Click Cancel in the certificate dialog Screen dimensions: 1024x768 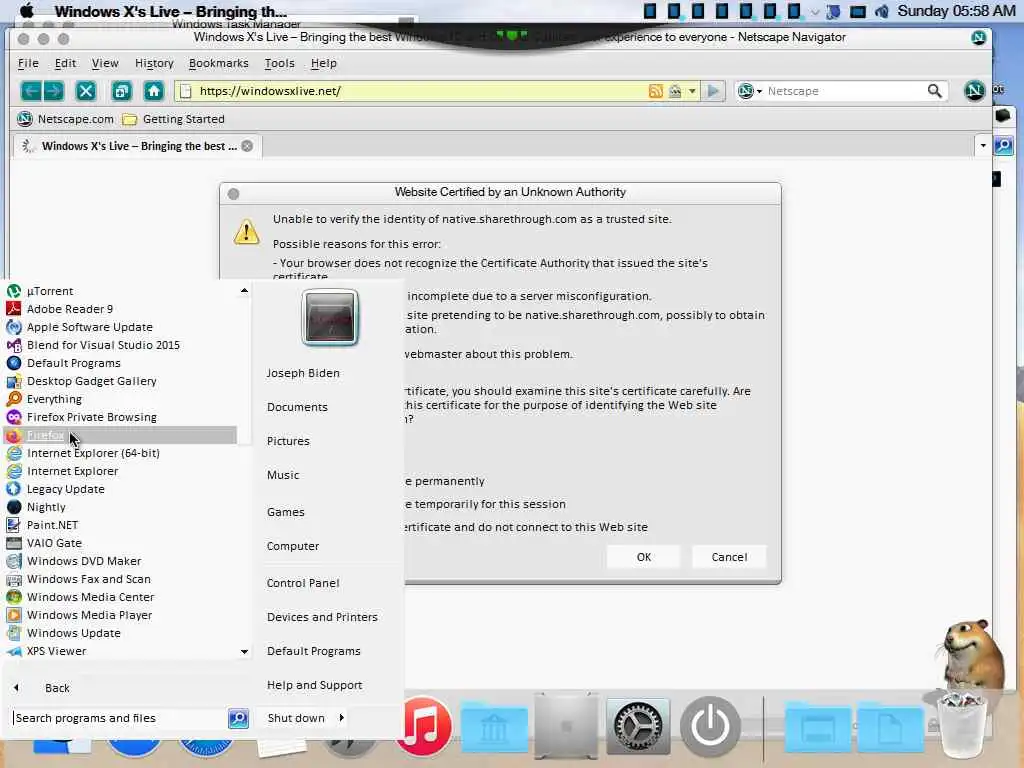tap(729, 557)
